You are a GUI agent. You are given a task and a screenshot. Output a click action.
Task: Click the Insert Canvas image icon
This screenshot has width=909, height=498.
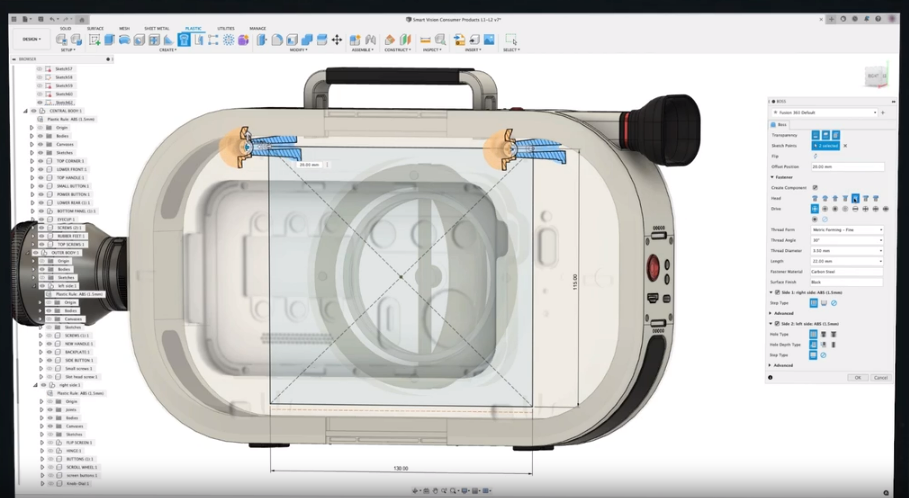pos(489,39)
